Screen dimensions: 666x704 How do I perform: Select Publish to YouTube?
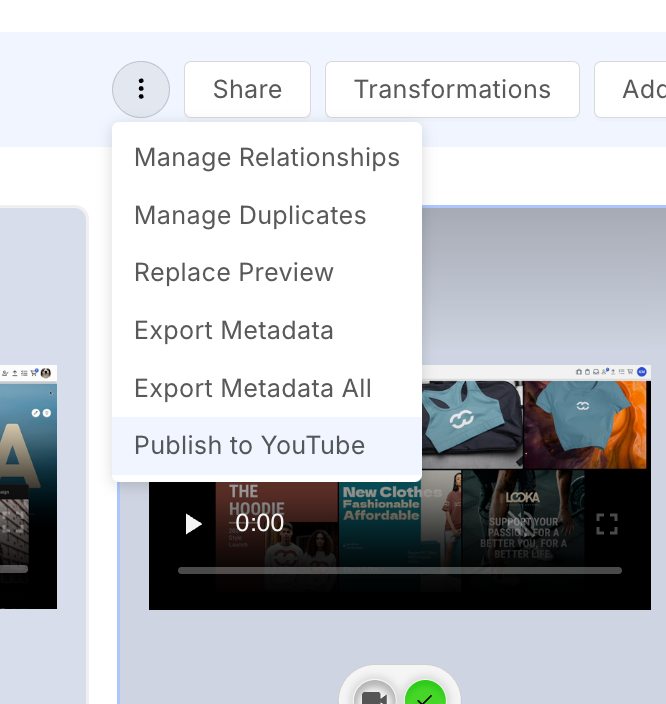(250, 446)
